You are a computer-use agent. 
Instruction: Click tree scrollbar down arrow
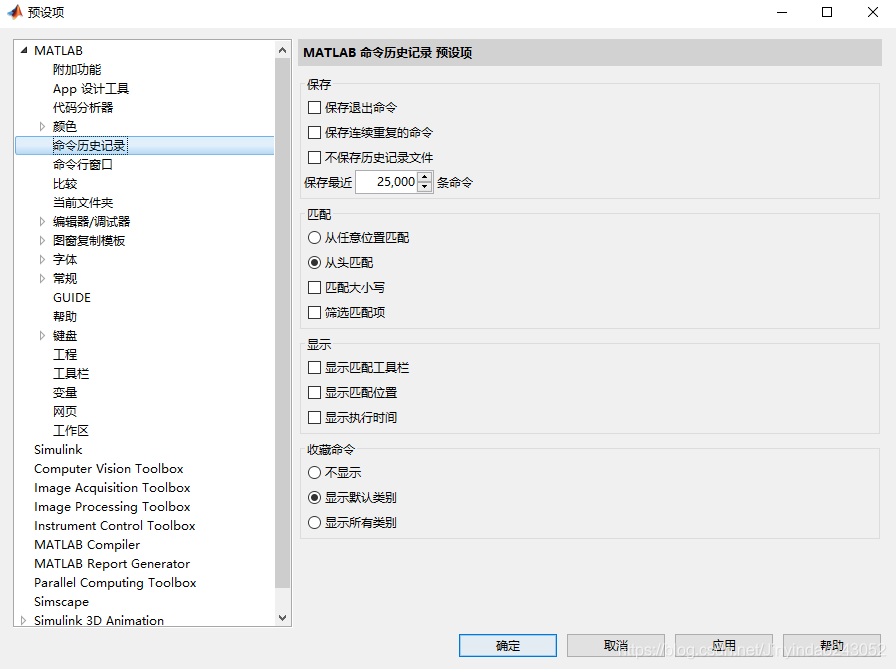click(282, 618)
